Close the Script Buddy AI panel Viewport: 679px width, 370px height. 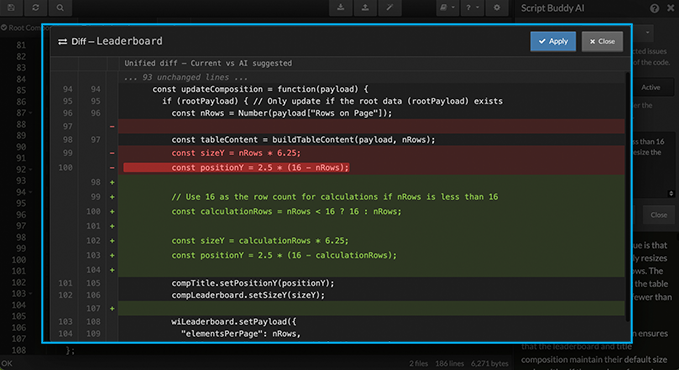pyautogui.click(x=671, y=8)
